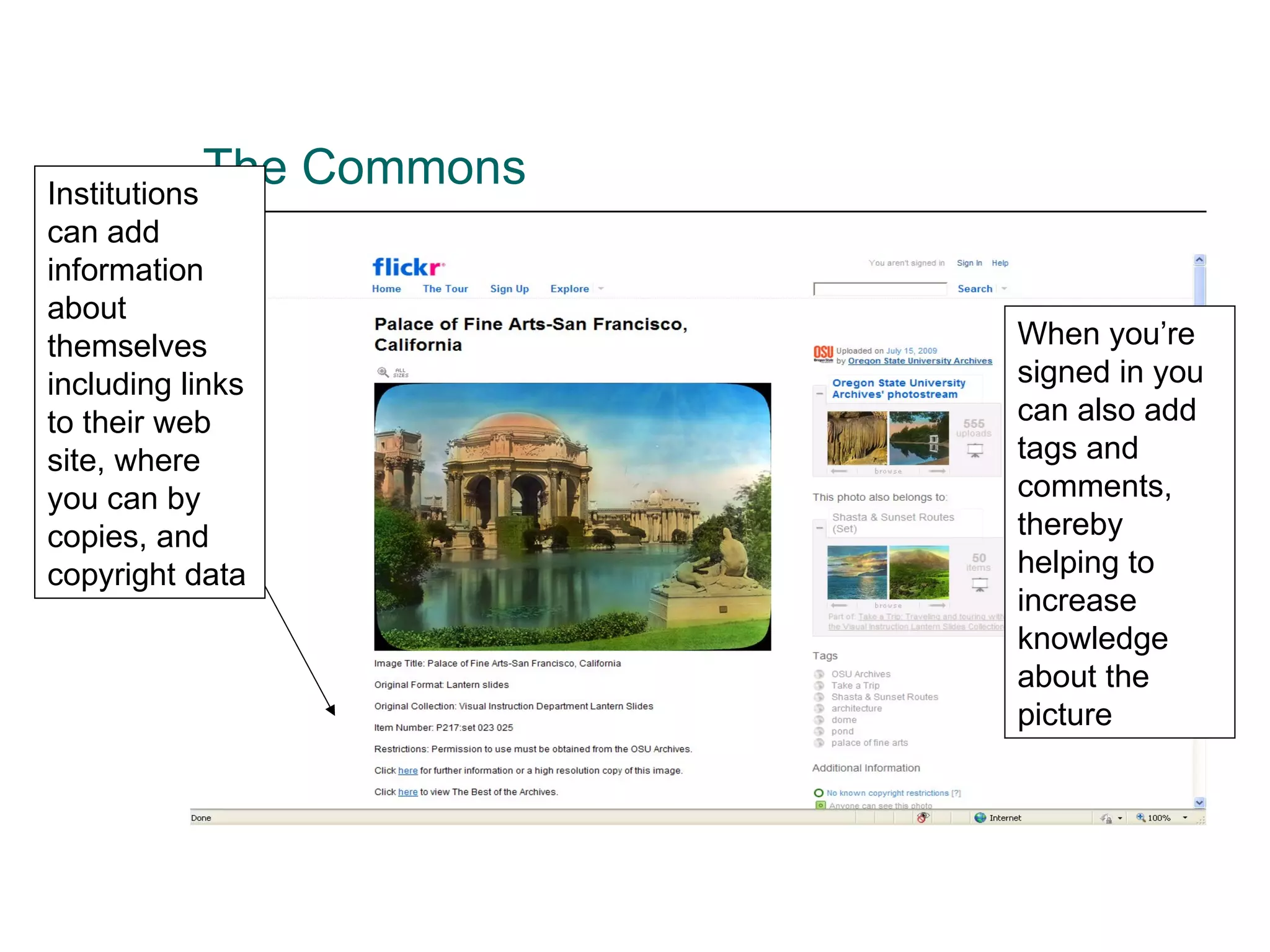This screenshot has width=1270, height=952.
Task: Open the Explore menu
Action: 569,289
